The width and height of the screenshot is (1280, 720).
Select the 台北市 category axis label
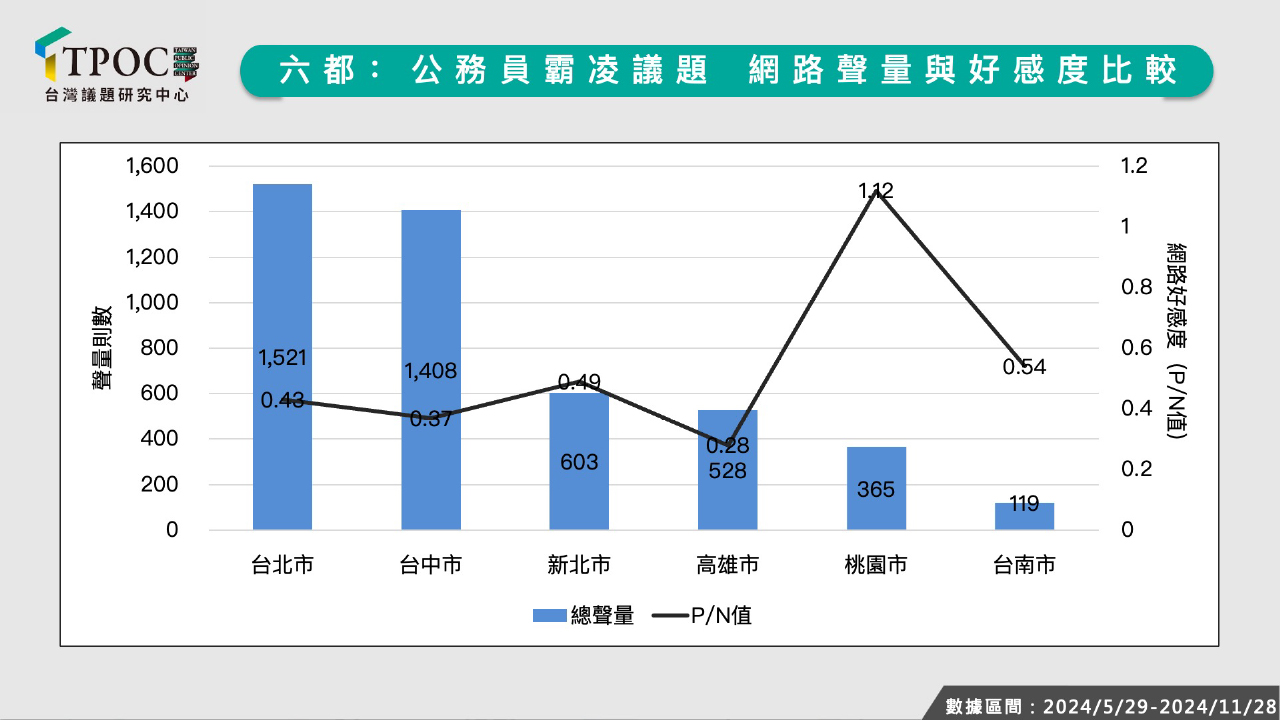[x=282, y=566]
